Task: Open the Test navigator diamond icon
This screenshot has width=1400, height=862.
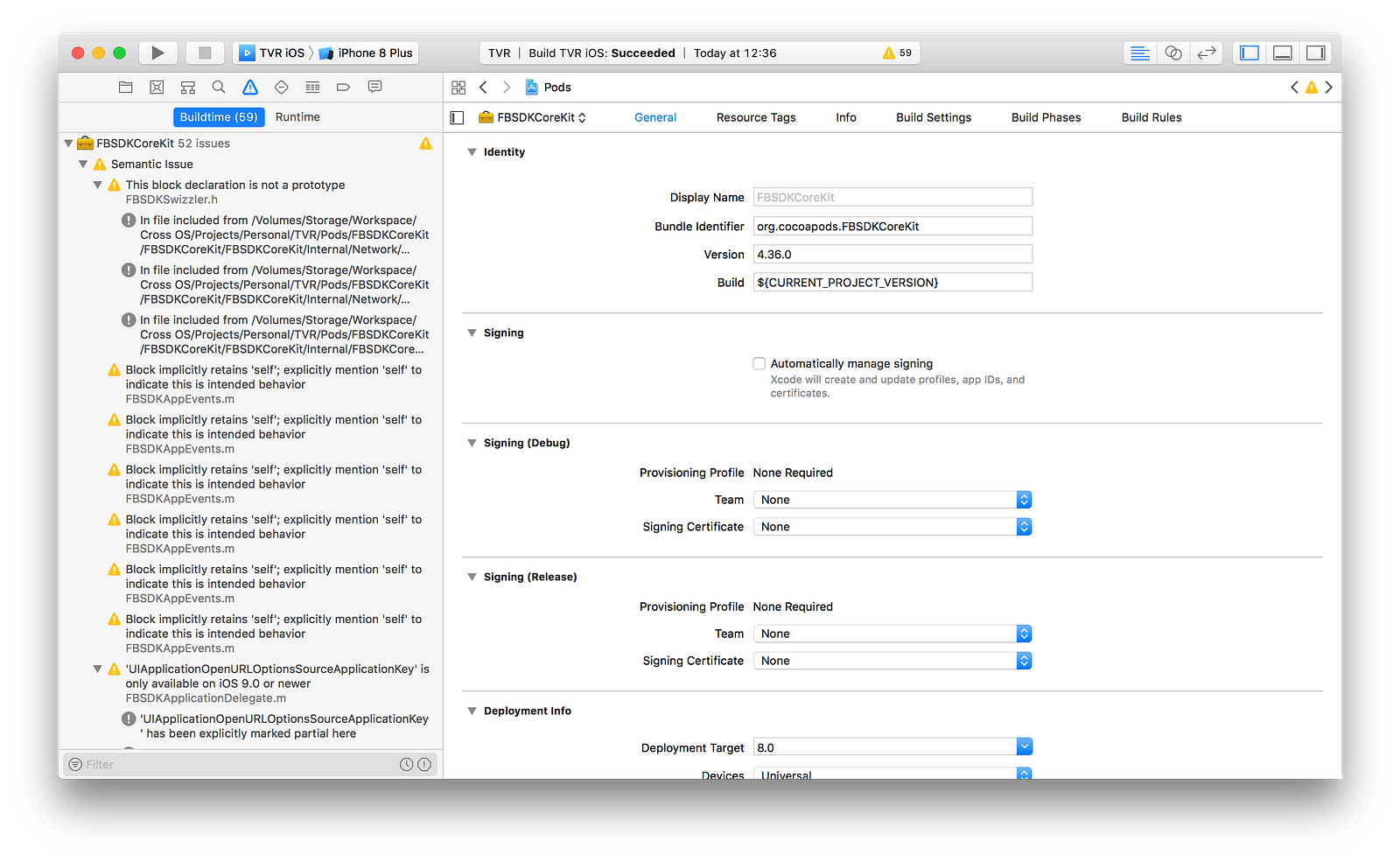Action: click(281, 87)
